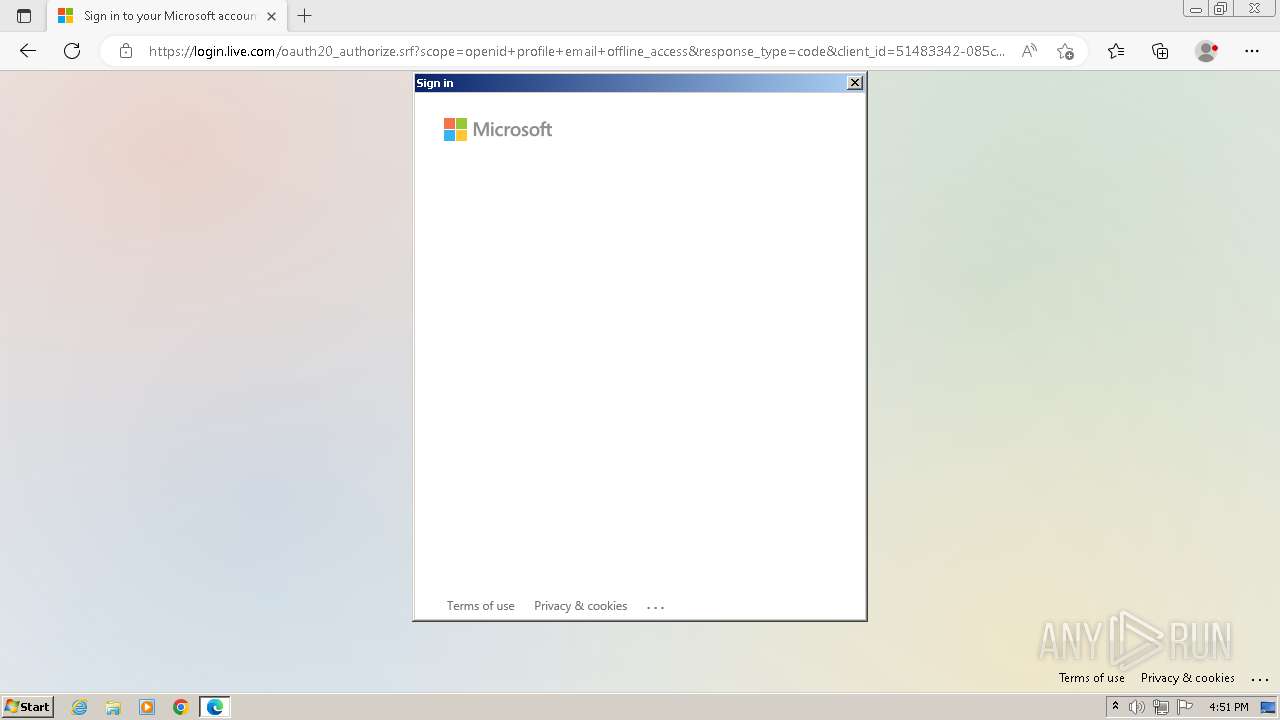Open Read aloud feature icon

coord(1029,51)
